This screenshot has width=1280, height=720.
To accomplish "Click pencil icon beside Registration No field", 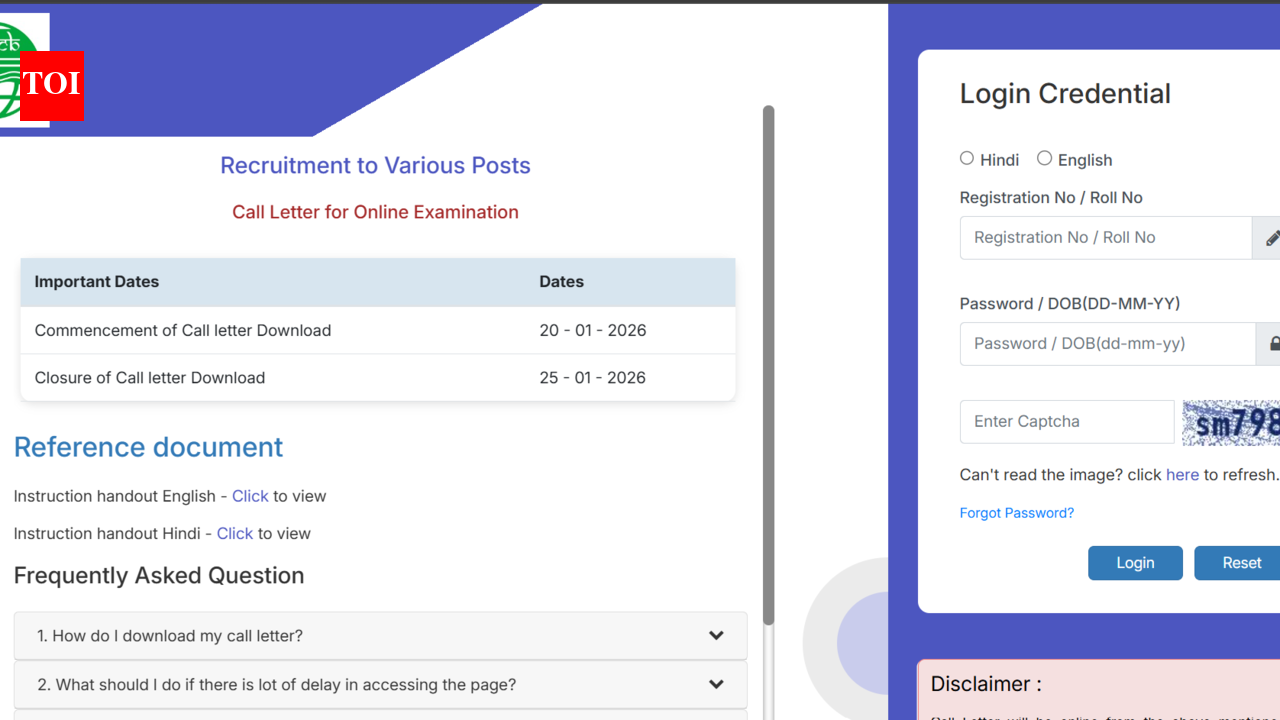I will [1270, 238].
